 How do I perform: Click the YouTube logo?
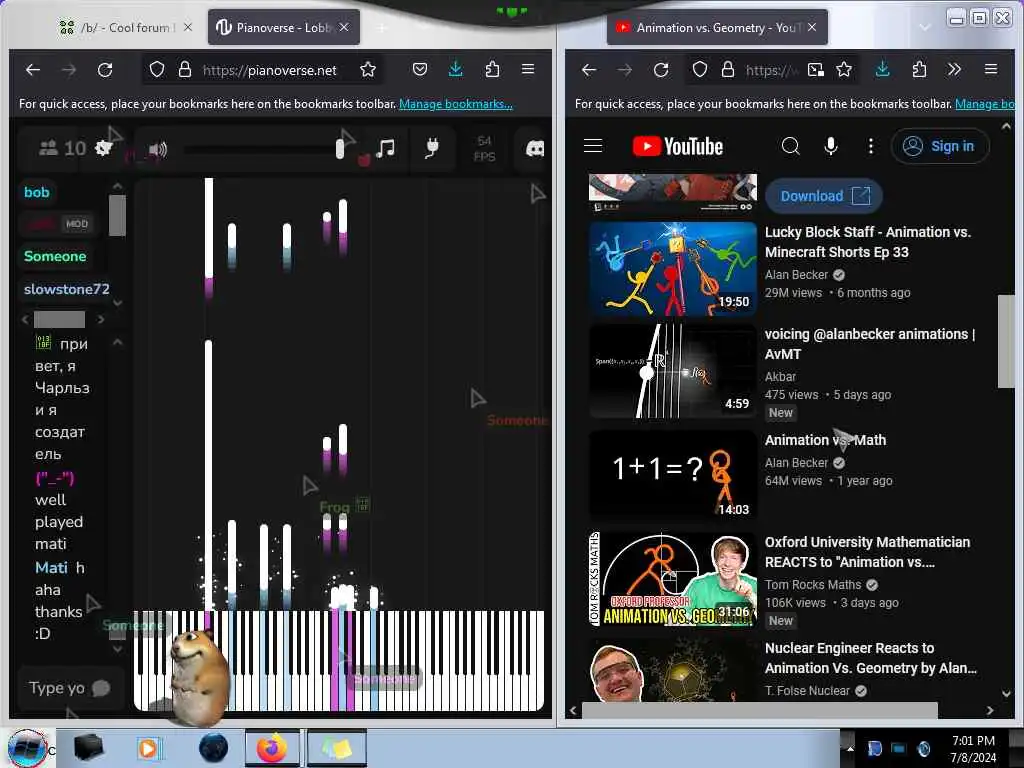(x=677, y=146)
